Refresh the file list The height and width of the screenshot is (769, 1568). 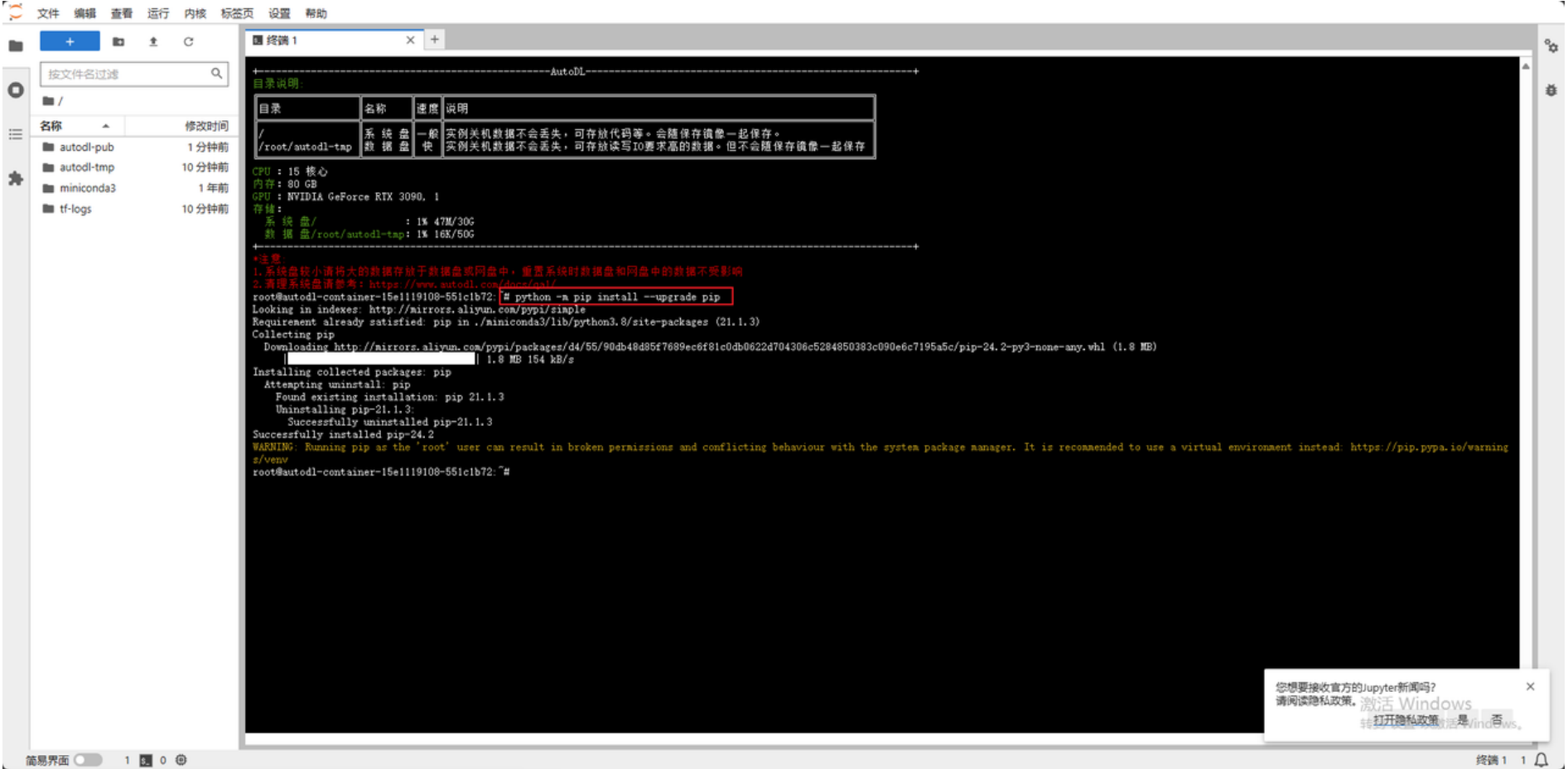[x=189, y=41]
